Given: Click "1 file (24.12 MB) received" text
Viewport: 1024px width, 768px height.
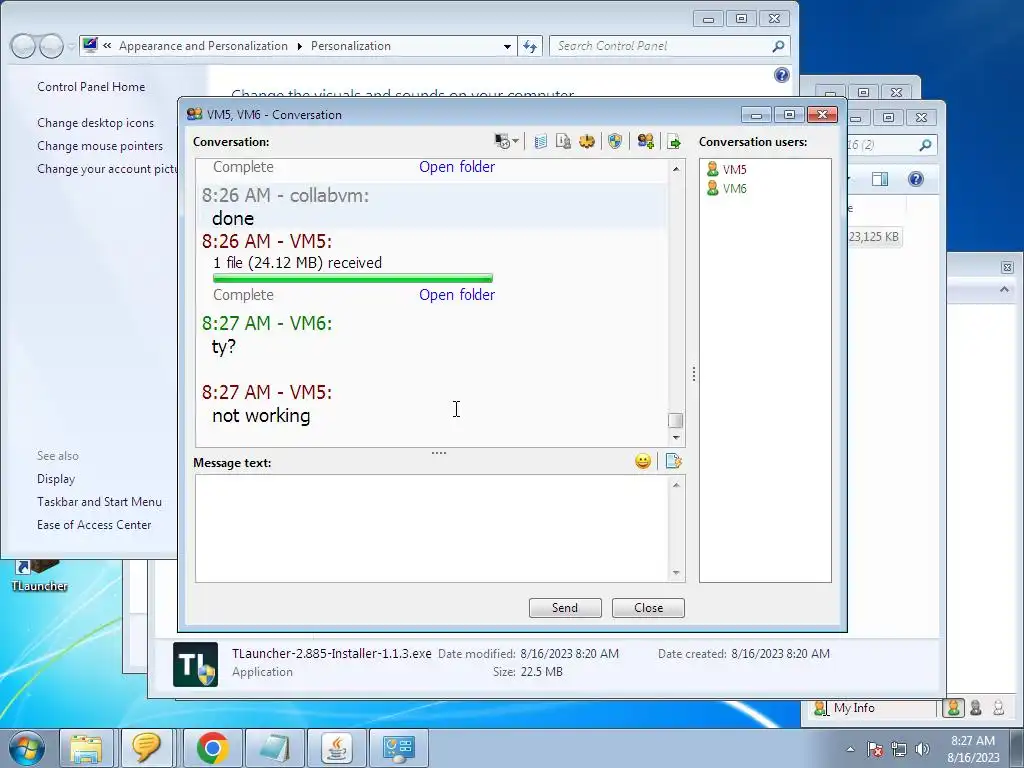Looking at the screenshot, I should [x=297, y=263].
